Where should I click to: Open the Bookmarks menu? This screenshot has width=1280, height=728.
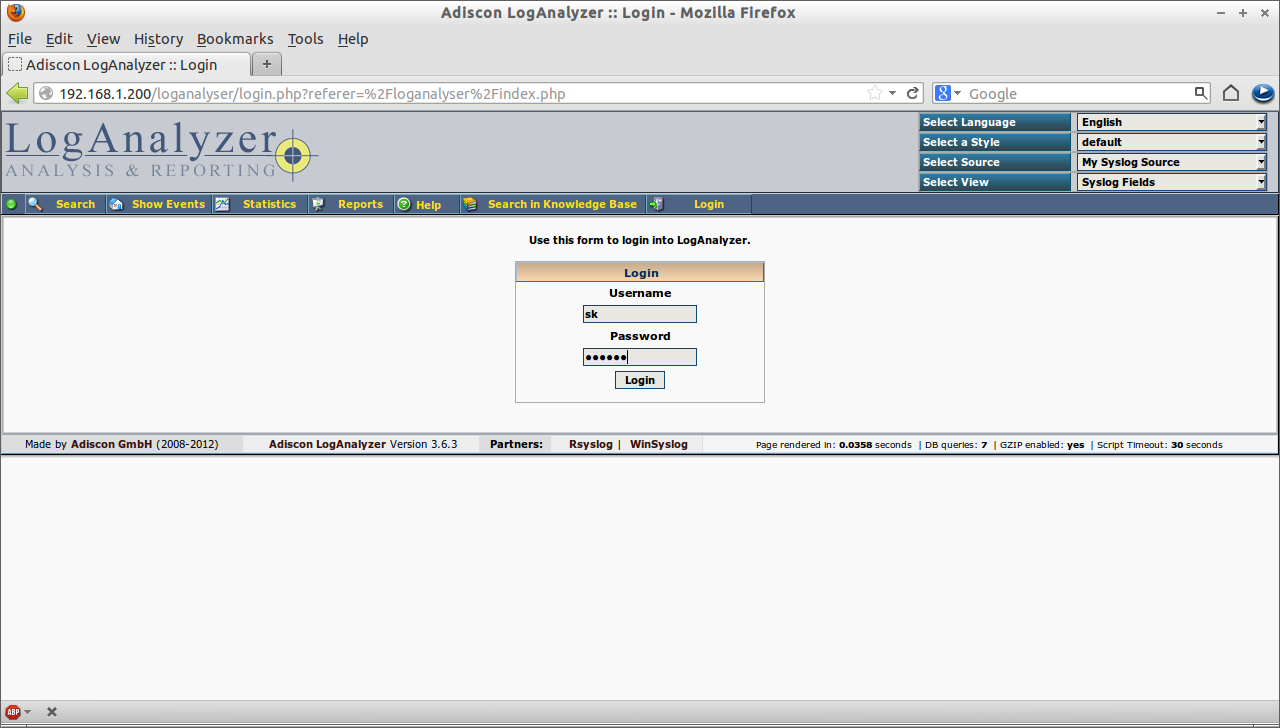pos(235,39)
